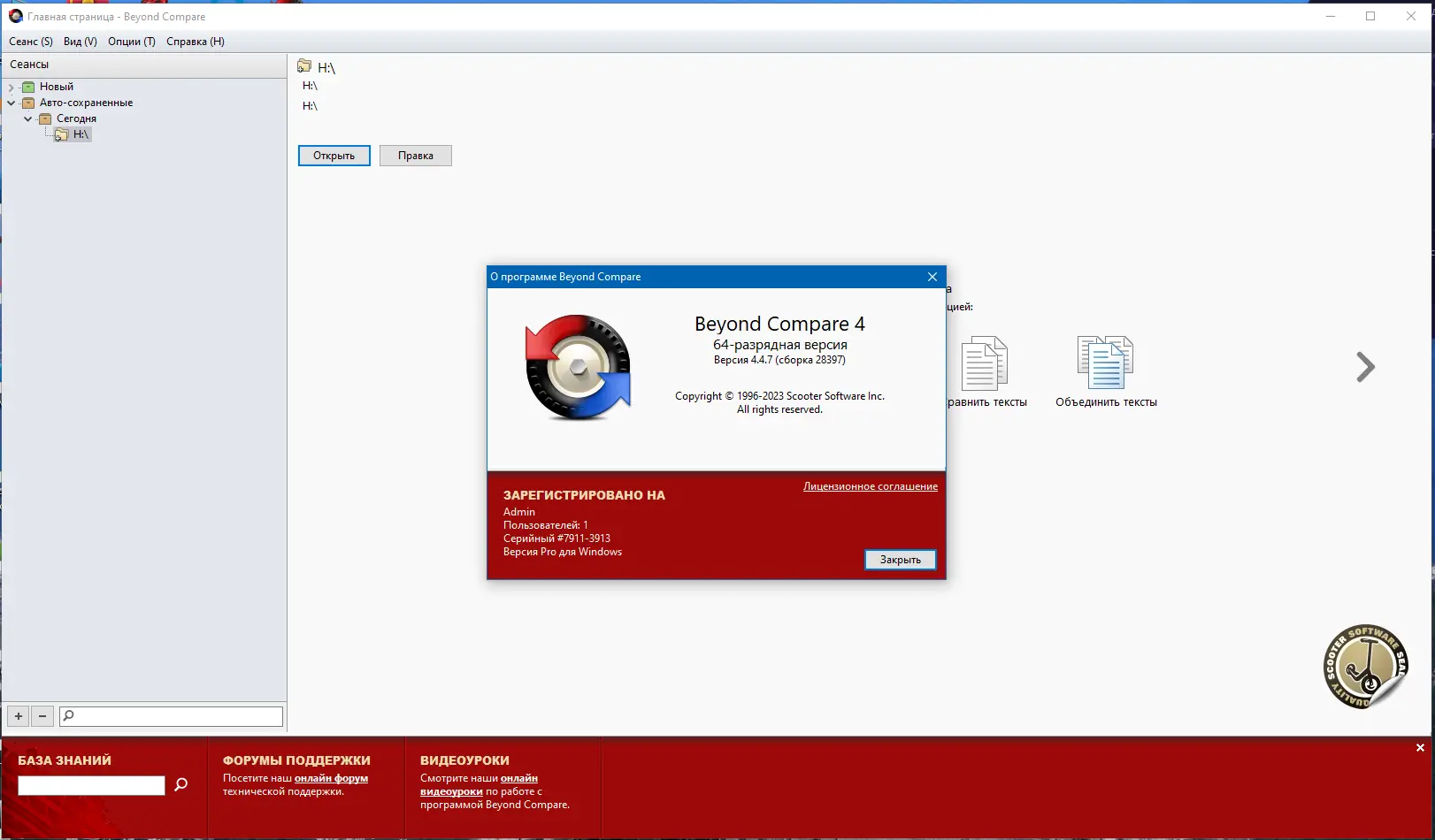
Task: Remove session with the minus button
Action: click(42, 716)
